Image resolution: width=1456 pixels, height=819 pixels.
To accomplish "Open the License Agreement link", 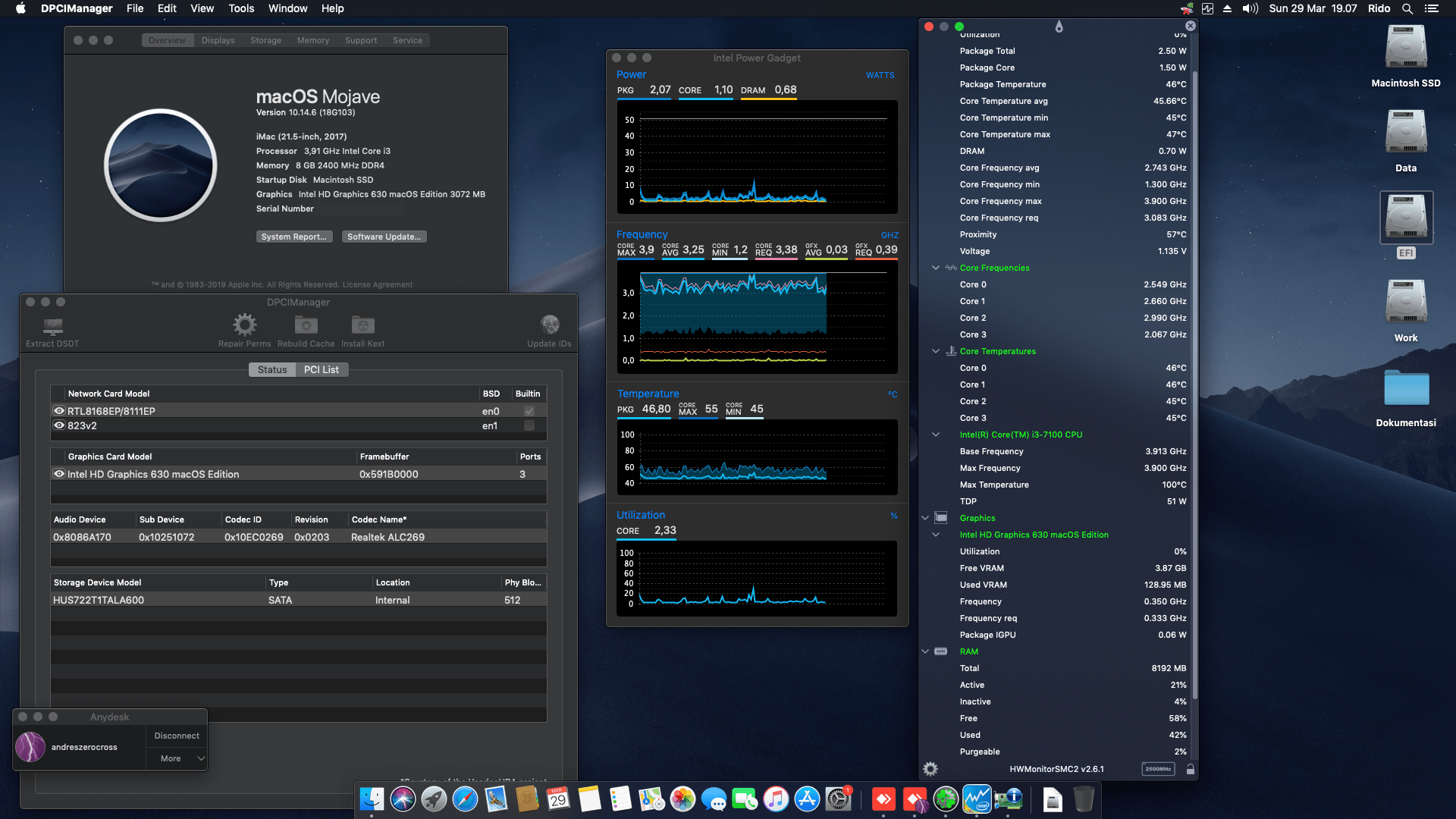I will pyautogui.click(x=378, y=285).
